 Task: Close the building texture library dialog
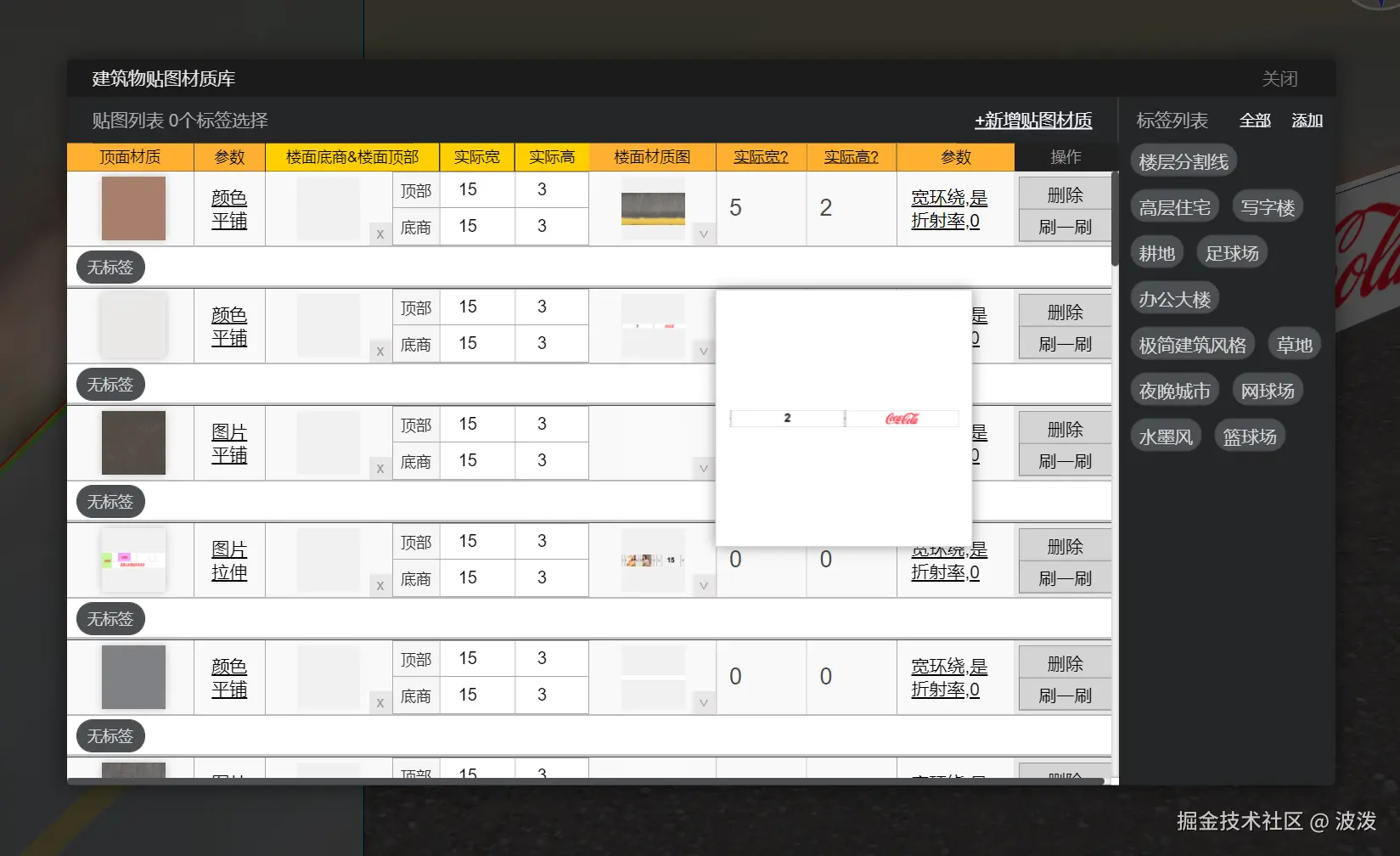pyautogui.click(x=1279, y=79)
